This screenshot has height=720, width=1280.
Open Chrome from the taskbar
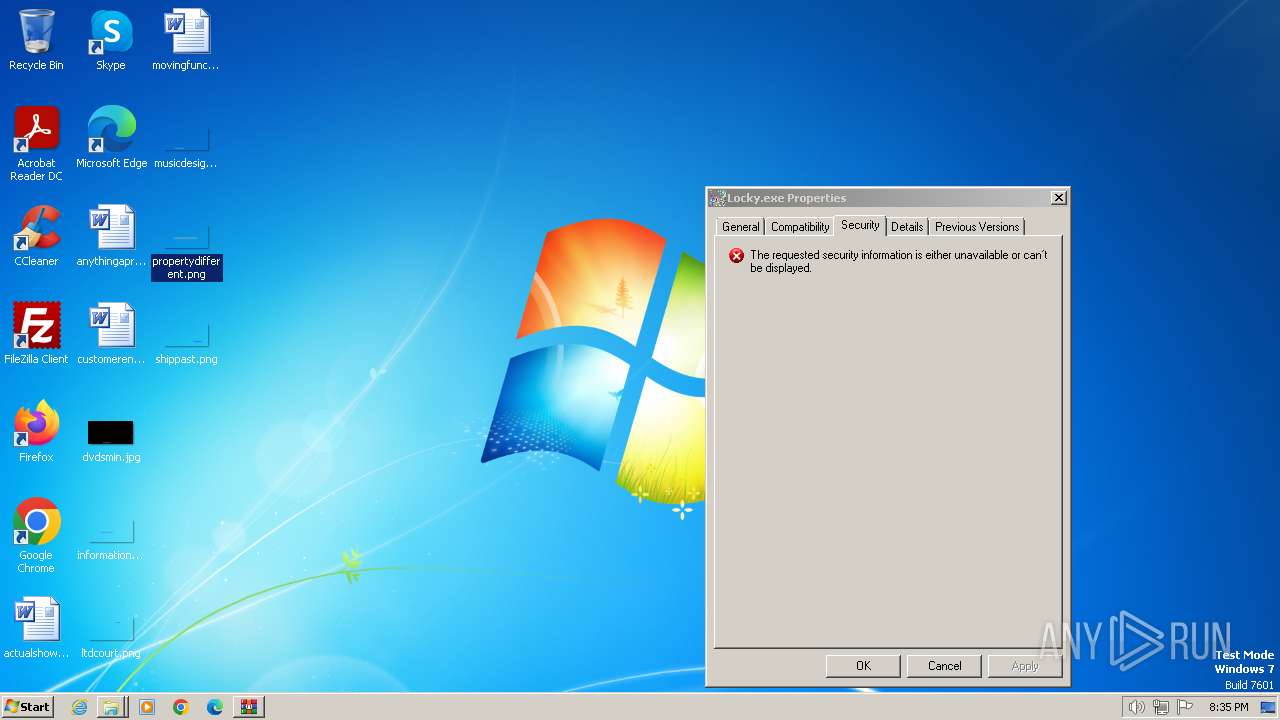pos(181,707)
